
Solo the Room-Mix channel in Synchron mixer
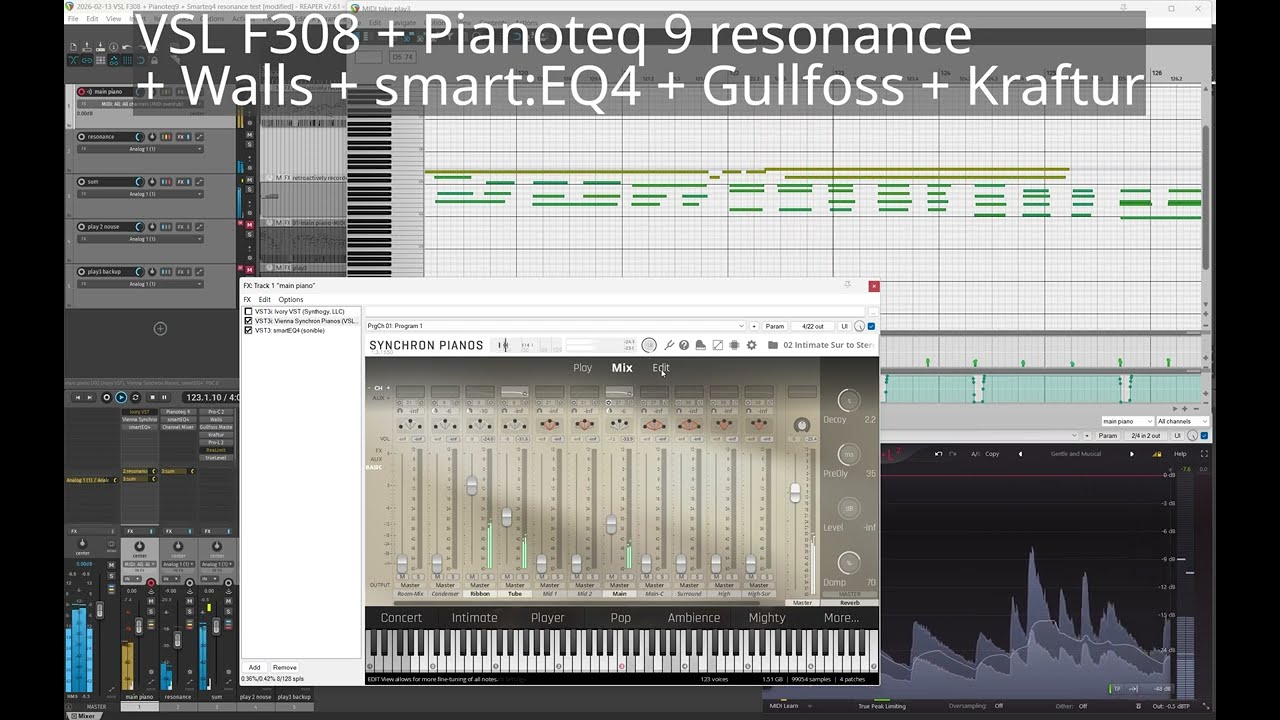[419, 577]
